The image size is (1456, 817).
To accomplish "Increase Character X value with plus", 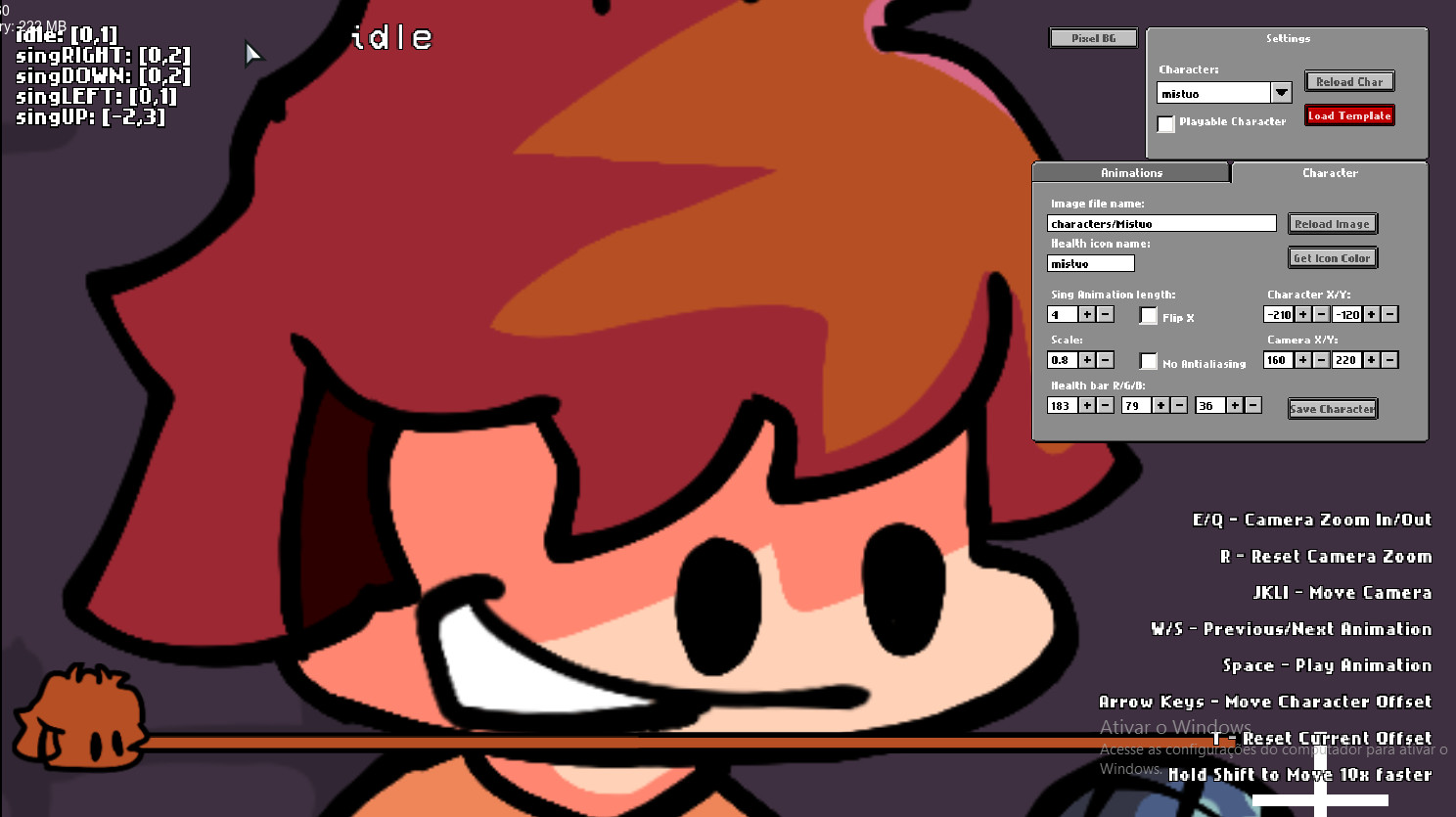I will [x=1302, y=314].
